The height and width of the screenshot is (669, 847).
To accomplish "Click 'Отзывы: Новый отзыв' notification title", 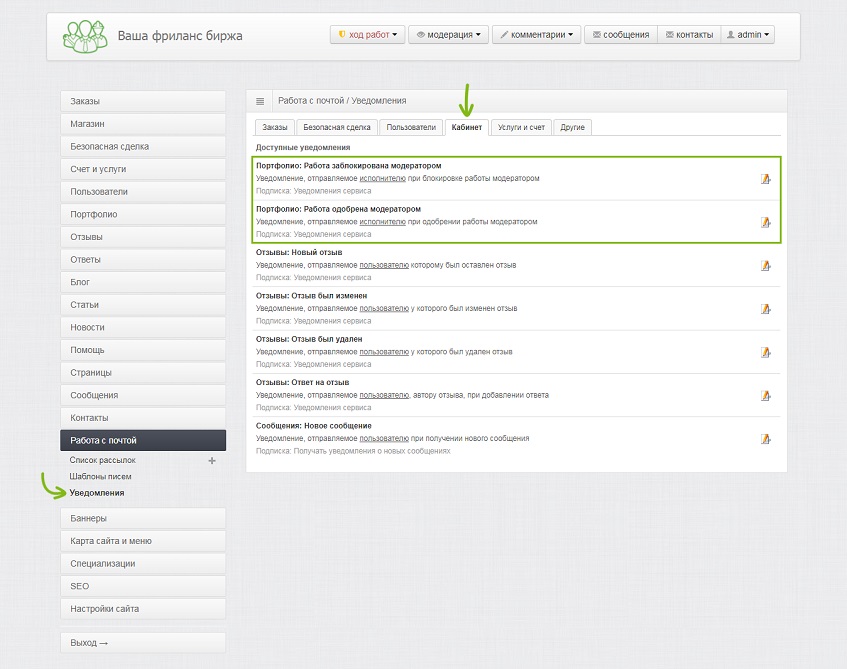I will click(x=299, y=252).
